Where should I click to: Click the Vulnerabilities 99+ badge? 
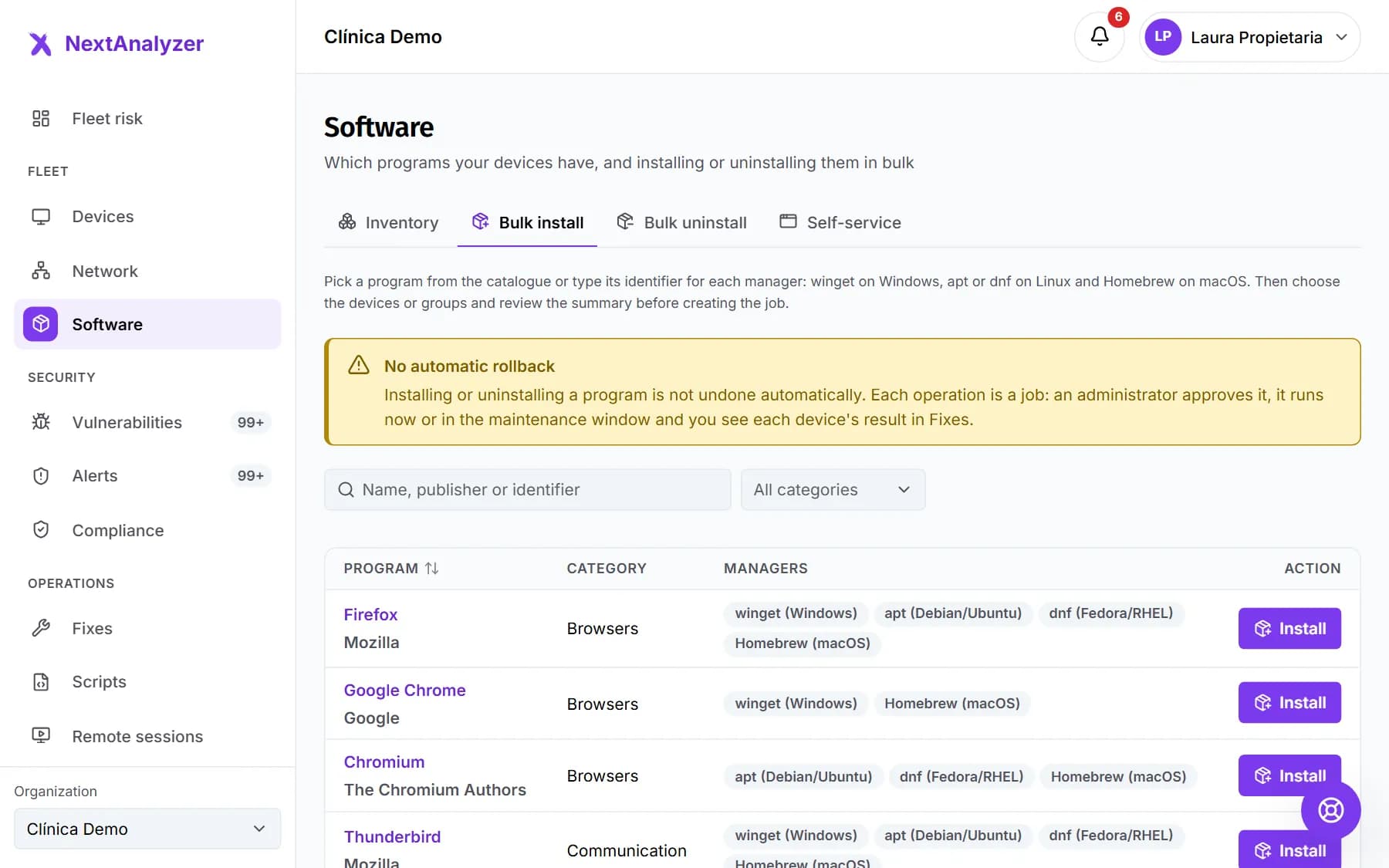tap(251, 423)
